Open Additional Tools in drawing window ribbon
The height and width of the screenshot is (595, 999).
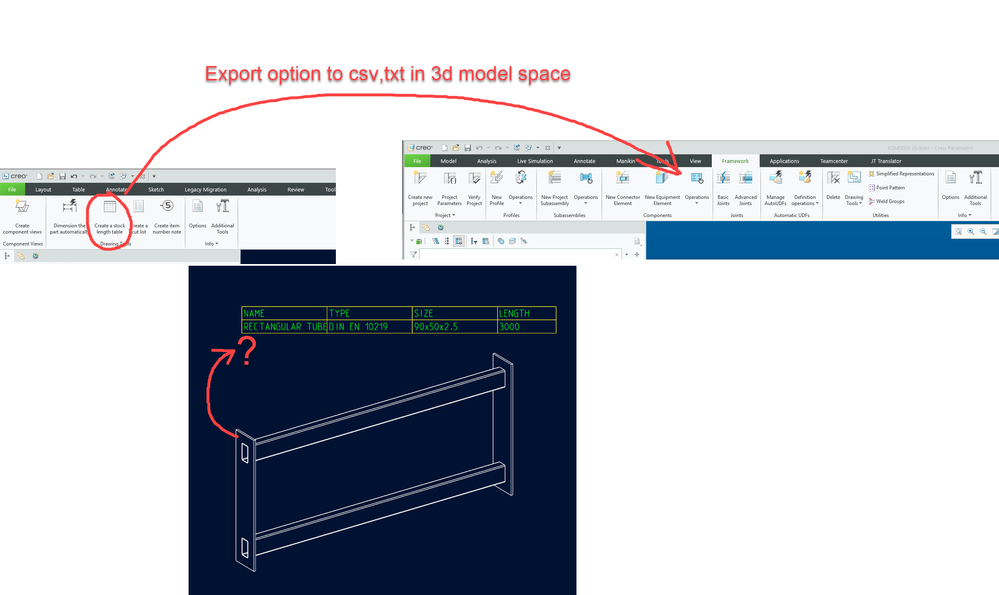(222, 217)
